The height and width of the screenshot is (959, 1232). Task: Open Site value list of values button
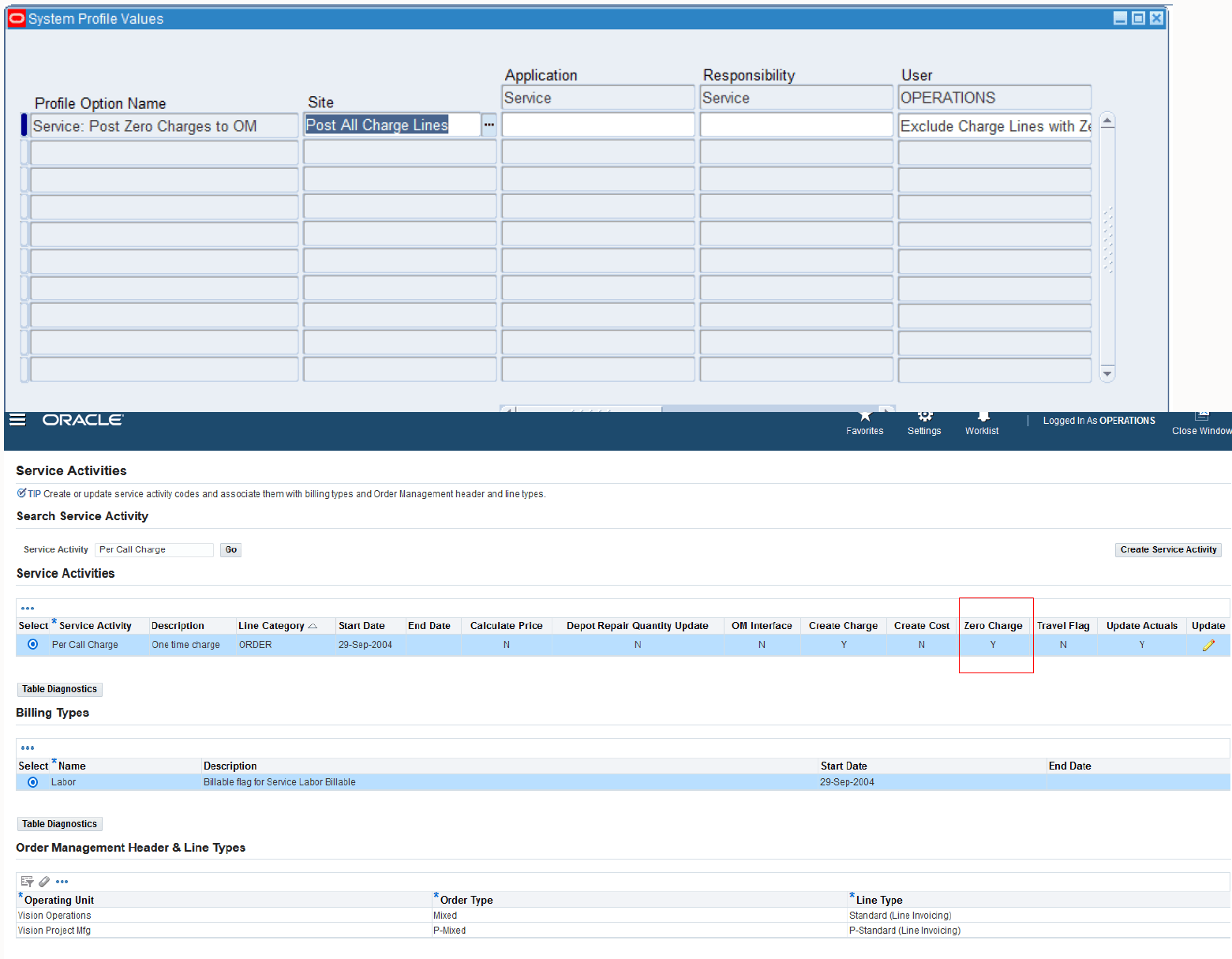click(x=489, y=125)
